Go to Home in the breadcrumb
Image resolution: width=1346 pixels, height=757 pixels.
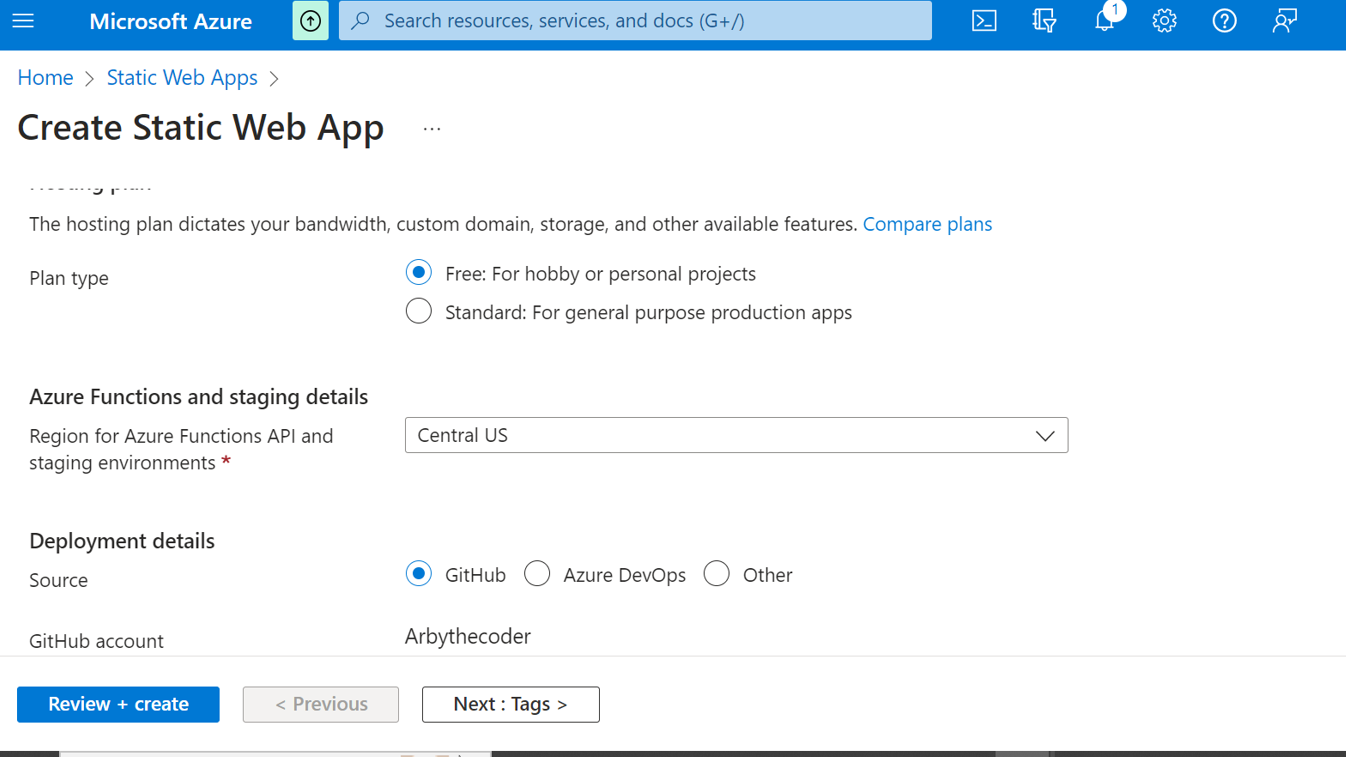(x=45, y=78)
